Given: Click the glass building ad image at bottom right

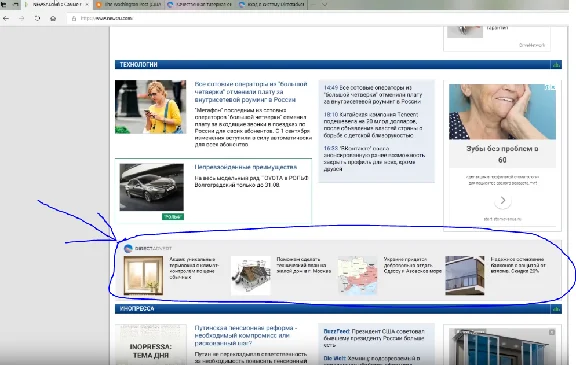Looking at the screenshot, I should click(502, 347).
